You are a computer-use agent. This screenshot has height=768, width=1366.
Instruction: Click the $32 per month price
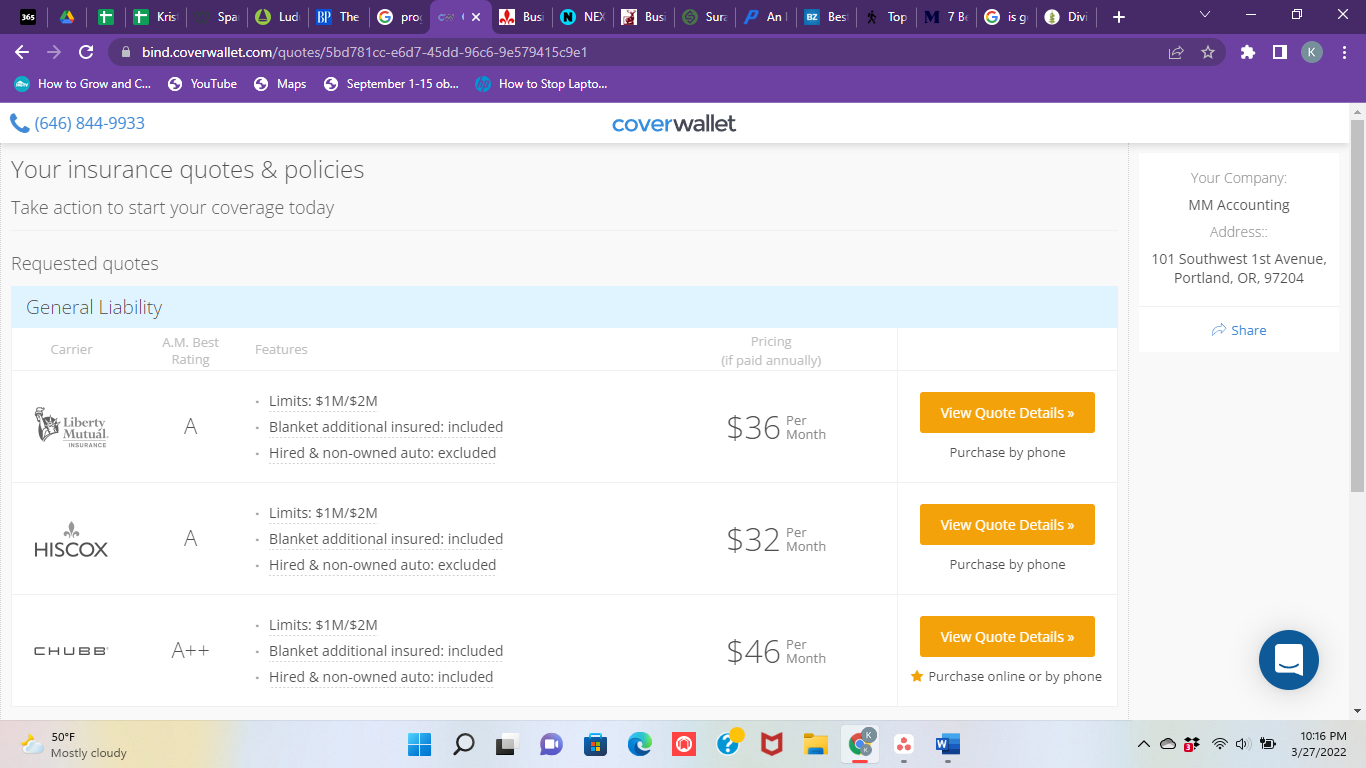pyautogui.click(x=776, y=539)
